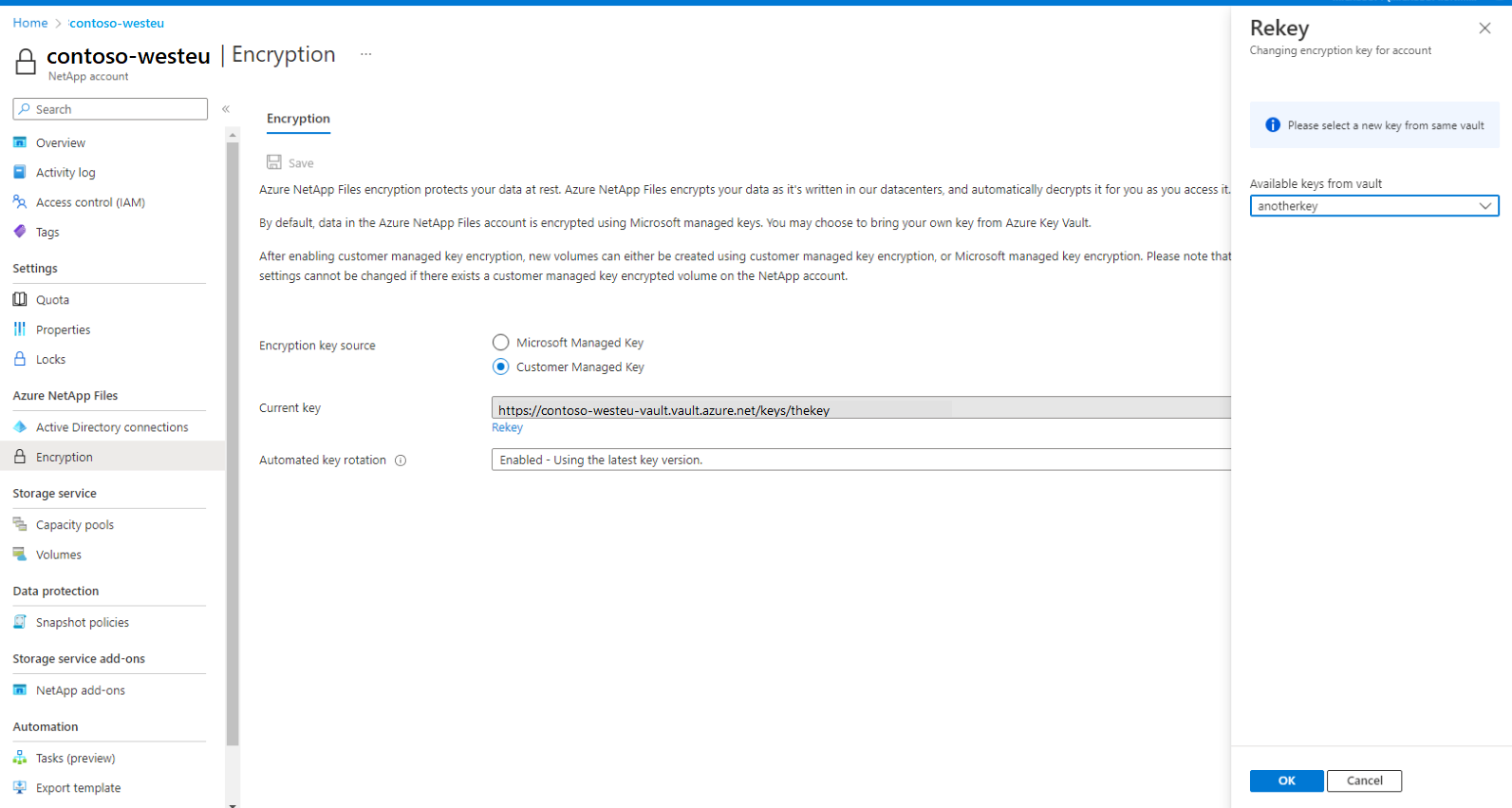1512x808 pixels.
Task: Close the Rekey panel
Action: (1484, 28)
